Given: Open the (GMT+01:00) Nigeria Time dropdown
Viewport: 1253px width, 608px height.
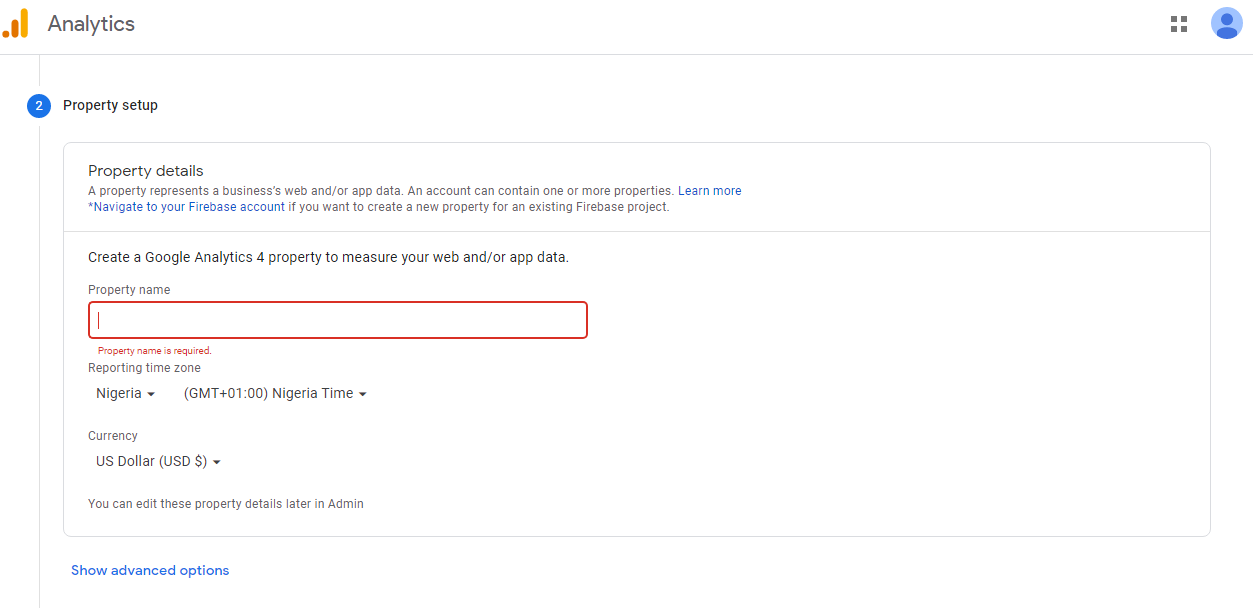Looking at the screenshot, I should click(275, 394).
